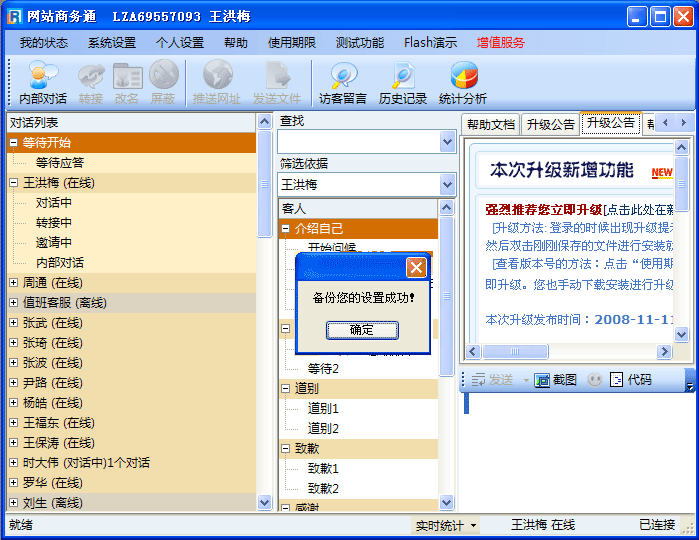
Task: Expand the 周通 (在线) tree node
Action: click(14, 283)
